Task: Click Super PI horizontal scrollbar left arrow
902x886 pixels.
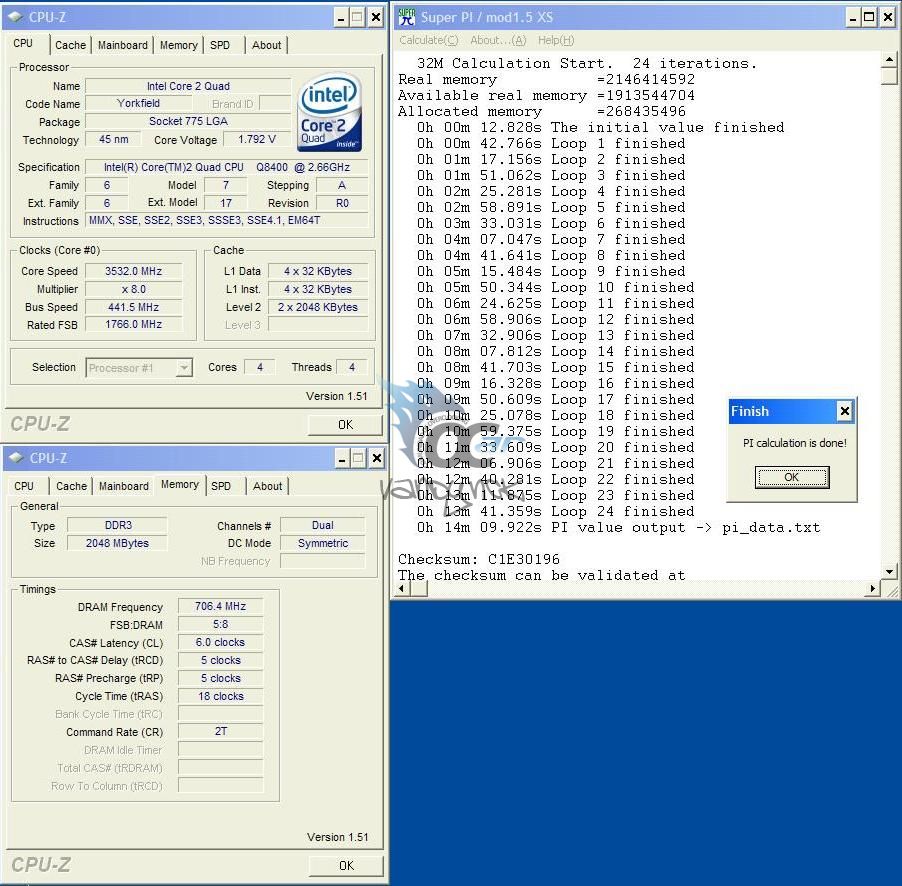Action: 402,588
